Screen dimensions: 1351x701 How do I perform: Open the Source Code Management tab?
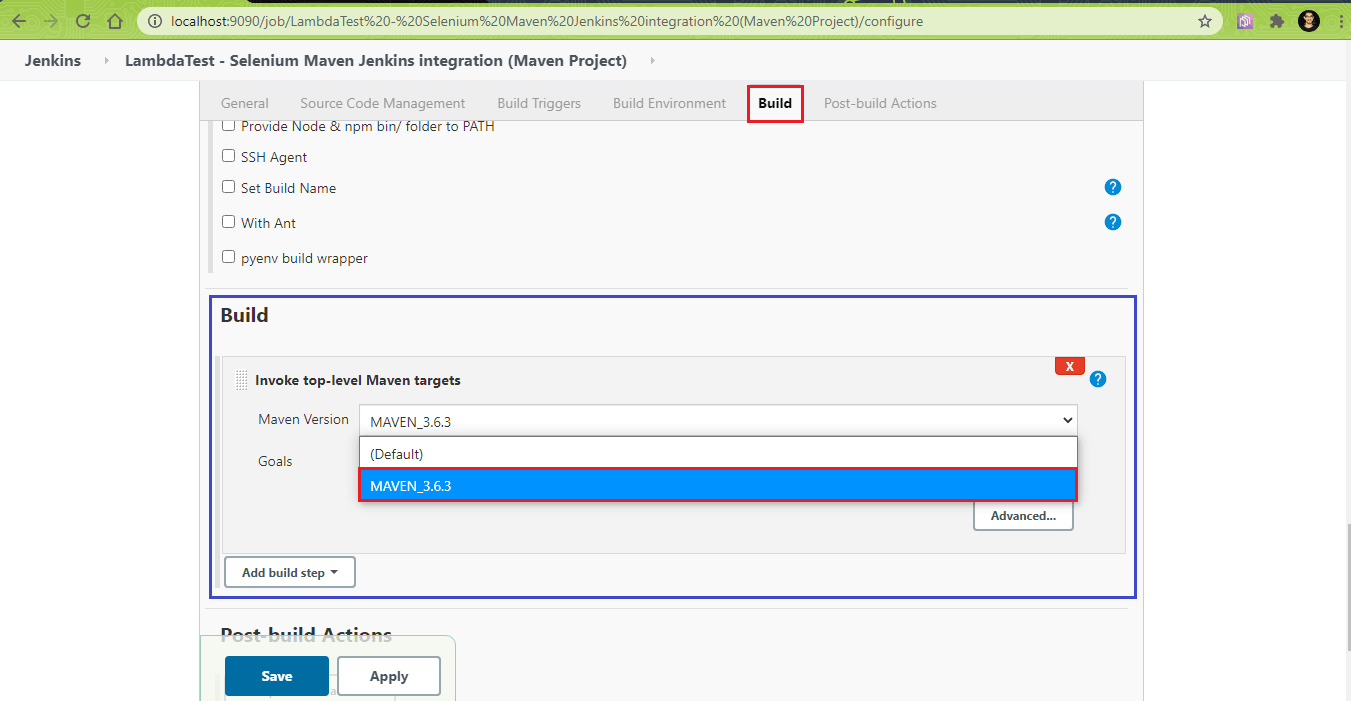point(383,103)
